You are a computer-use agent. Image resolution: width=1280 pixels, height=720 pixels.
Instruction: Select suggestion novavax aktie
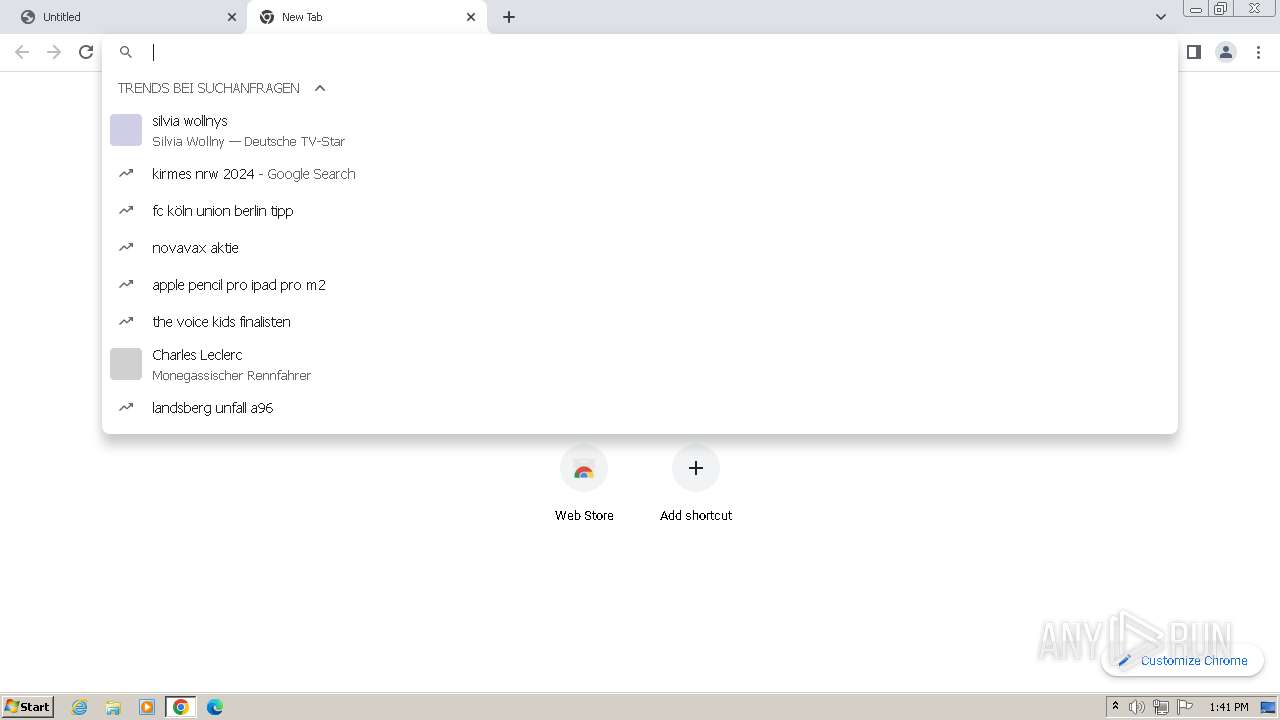coord(640,248)
